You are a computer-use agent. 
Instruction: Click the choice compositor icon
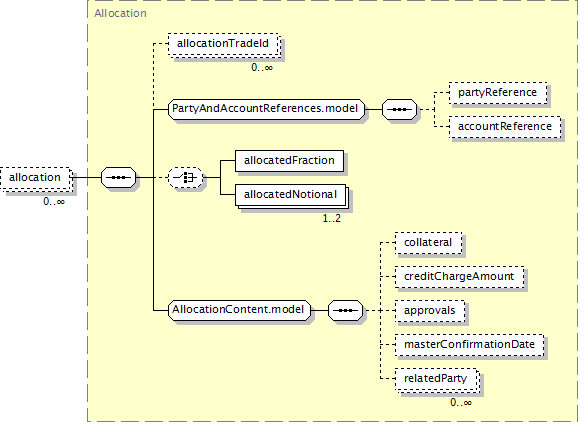point(185,177)
